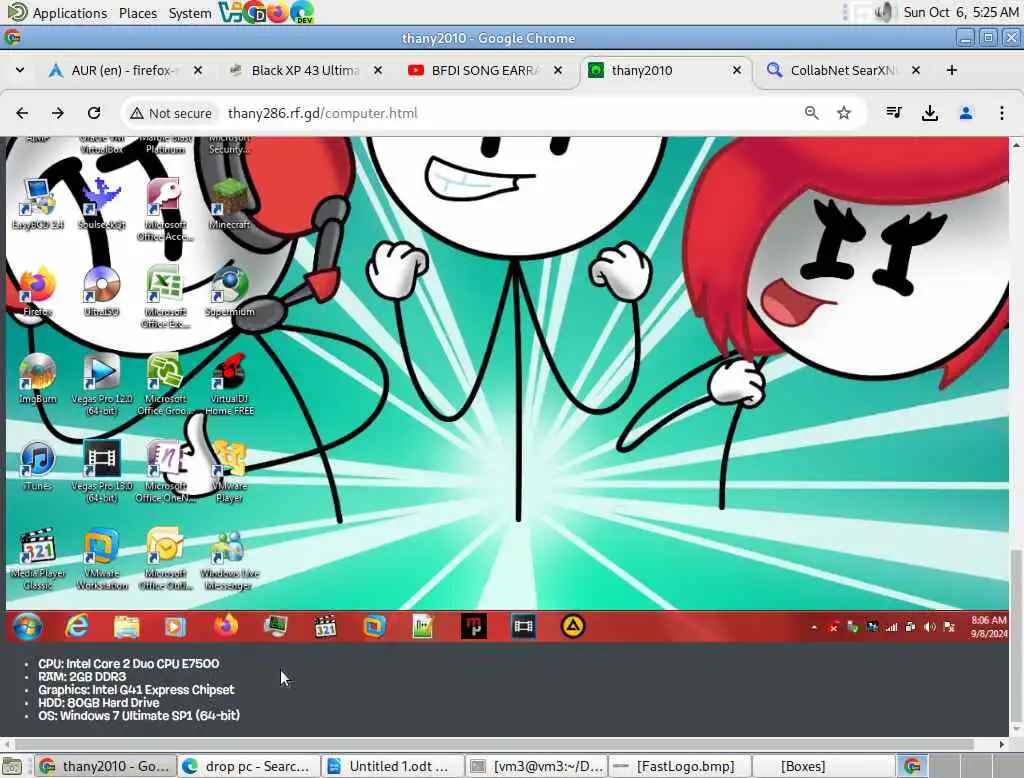Click the Vegas Pro 13.0 desktop icon

(x=101, y=472)
